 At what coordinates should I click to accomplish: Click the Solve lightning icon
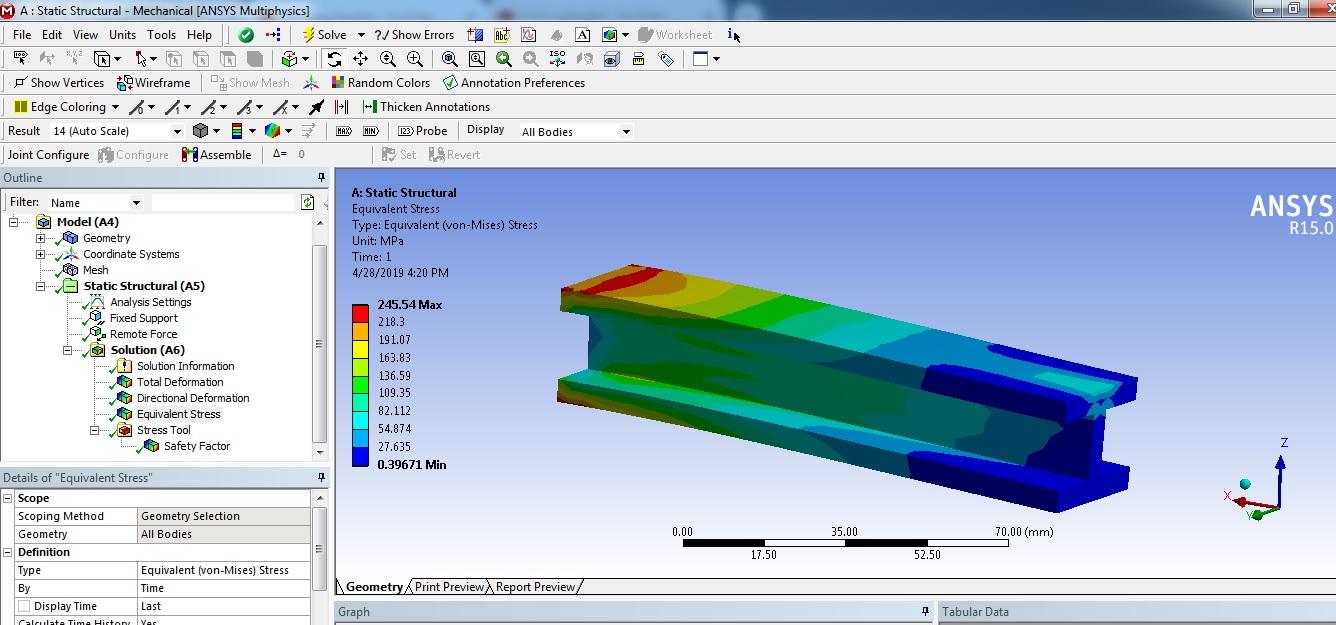tap(308, 34)
